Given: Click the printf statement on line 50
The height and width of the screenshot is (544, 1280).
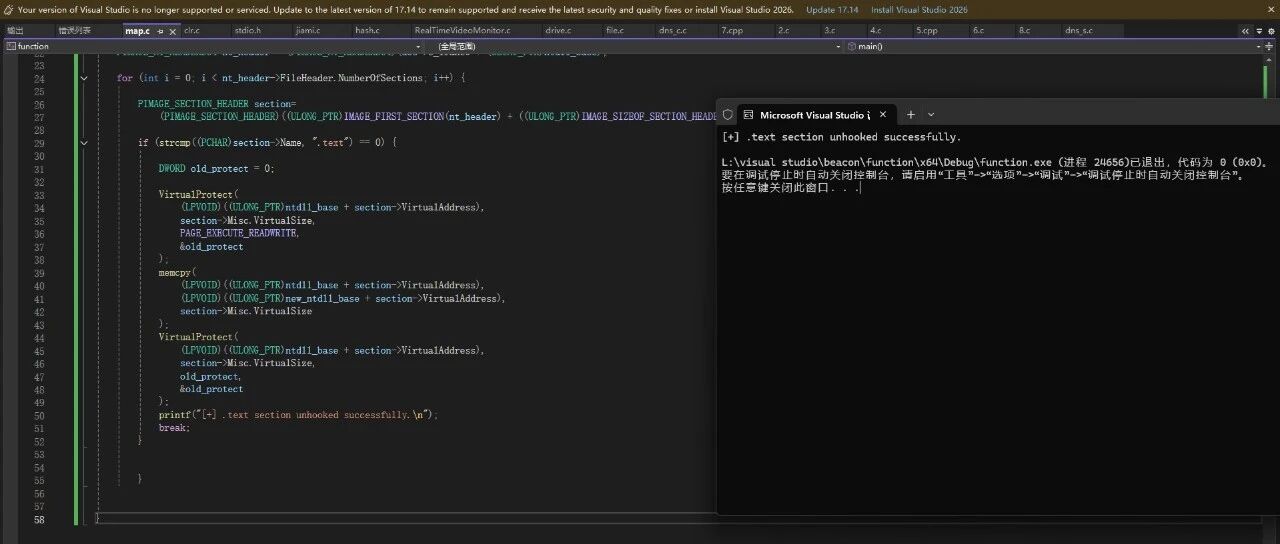Looking at the screenshot, I should (298, 415).
